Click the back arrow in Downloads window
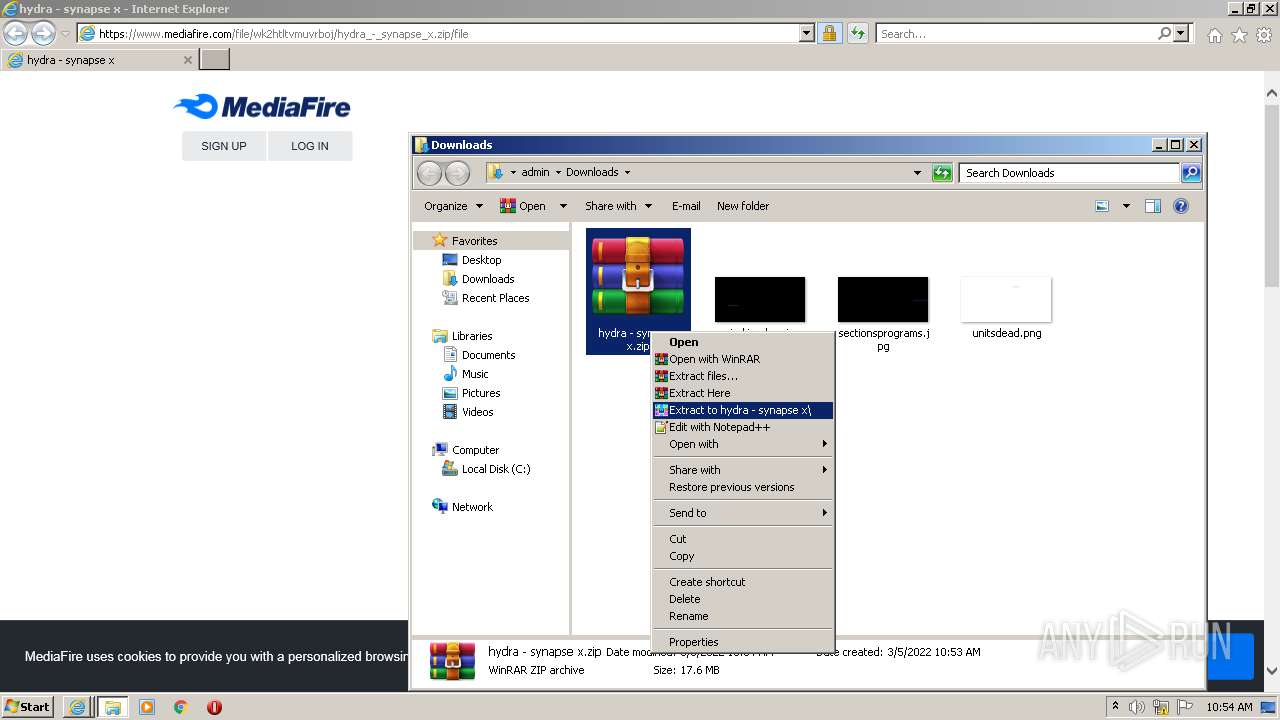Image resolution: width=1280 pixels, height=720 pixels. click(x=429, y=173)
